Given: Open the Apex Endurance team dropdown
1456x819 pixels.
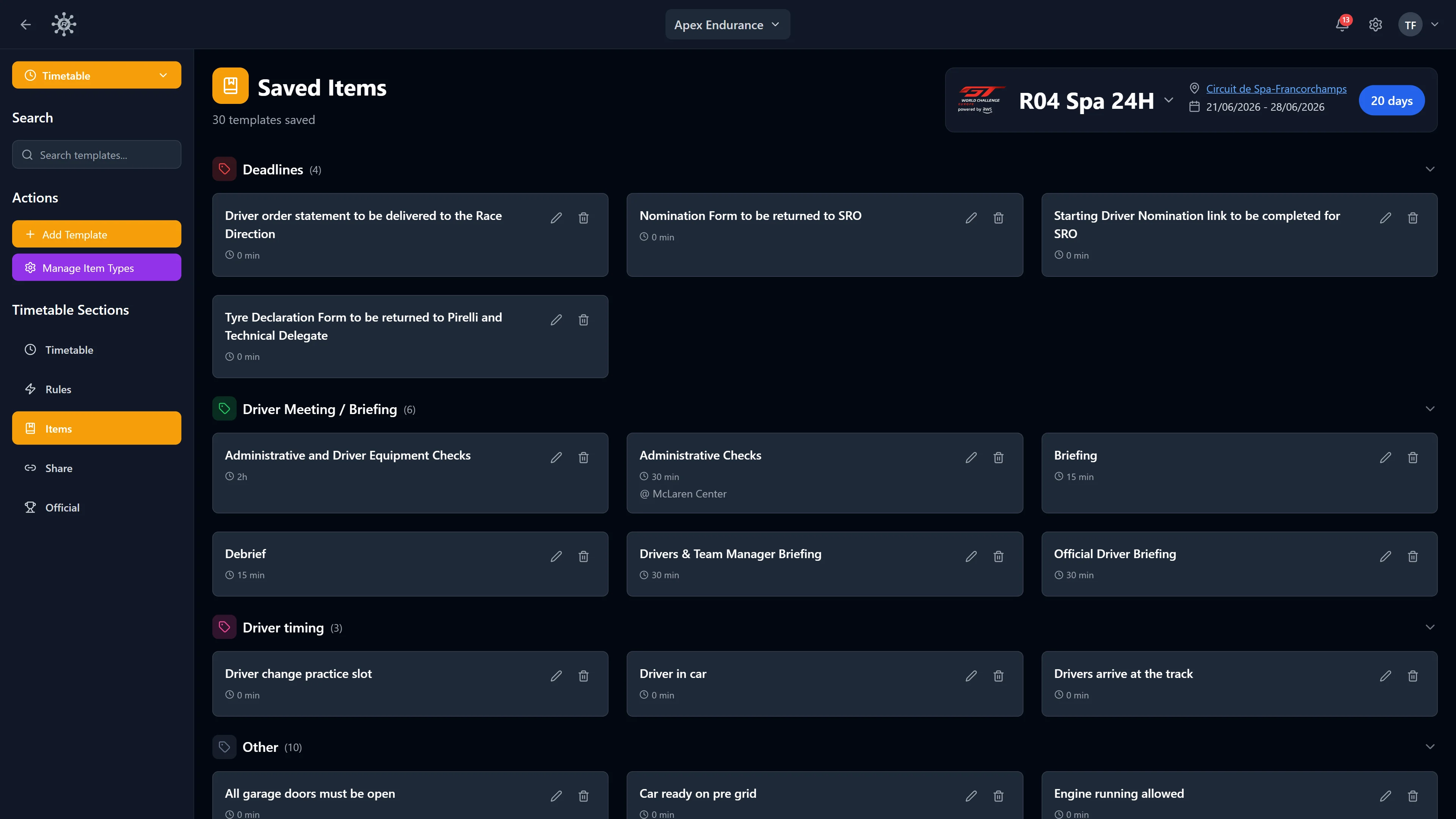Looking at the screenshot, I should click(728, 25).
